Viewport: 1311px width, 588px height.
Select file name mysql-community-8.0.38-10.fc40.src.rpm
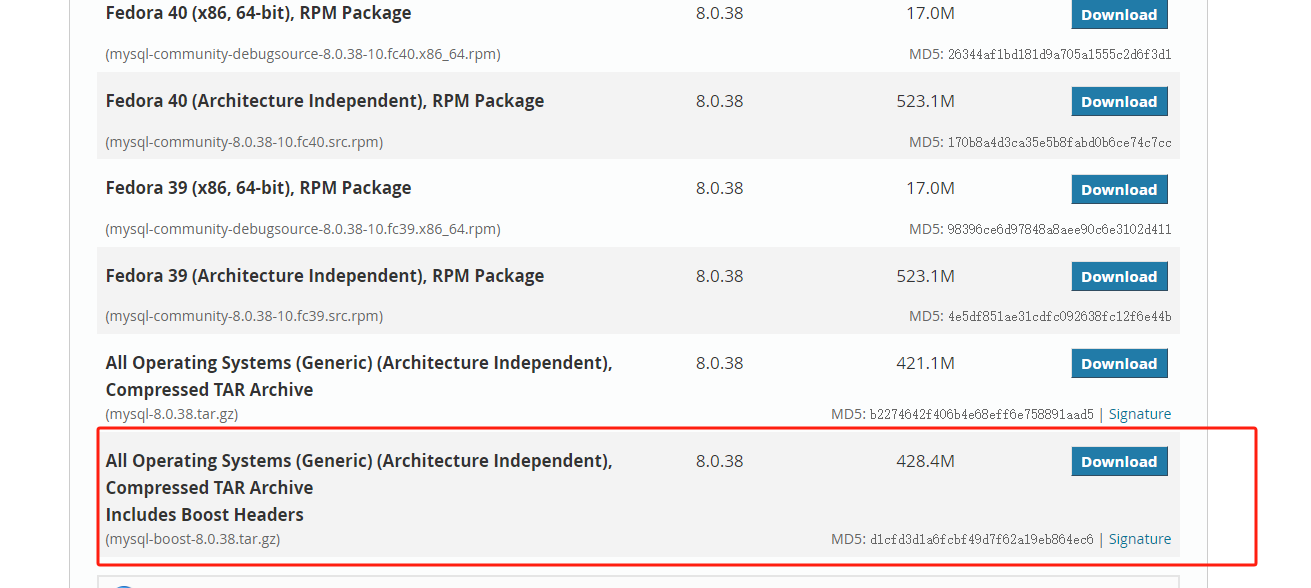(x=244, y=142)
